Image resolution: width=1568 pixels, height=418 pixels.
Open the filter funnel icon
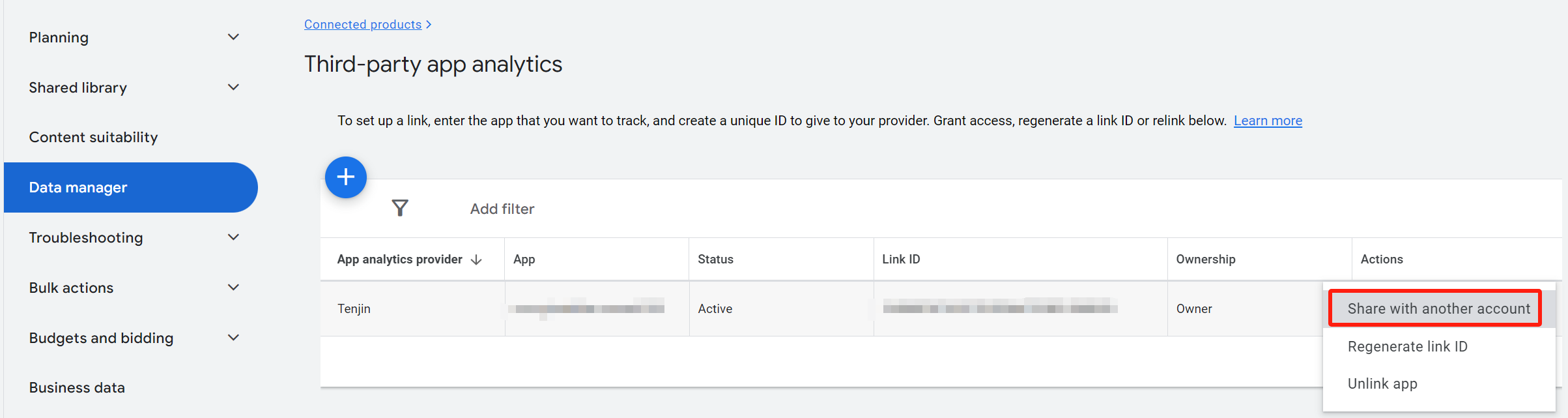400,207
